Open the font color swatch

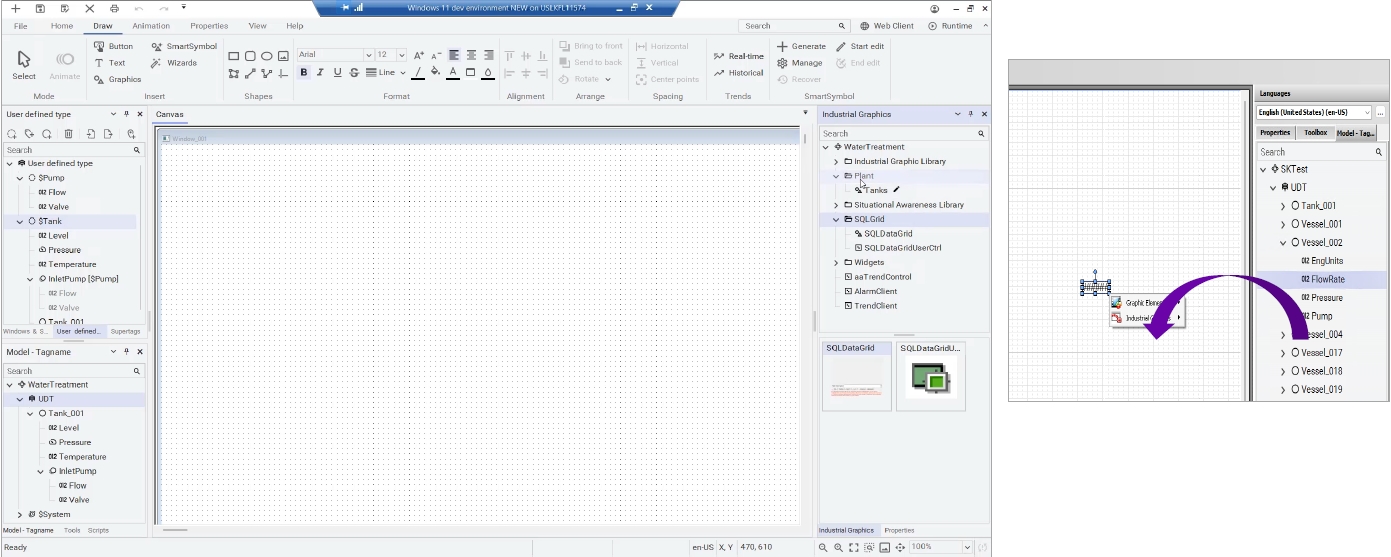click(453, 72)
